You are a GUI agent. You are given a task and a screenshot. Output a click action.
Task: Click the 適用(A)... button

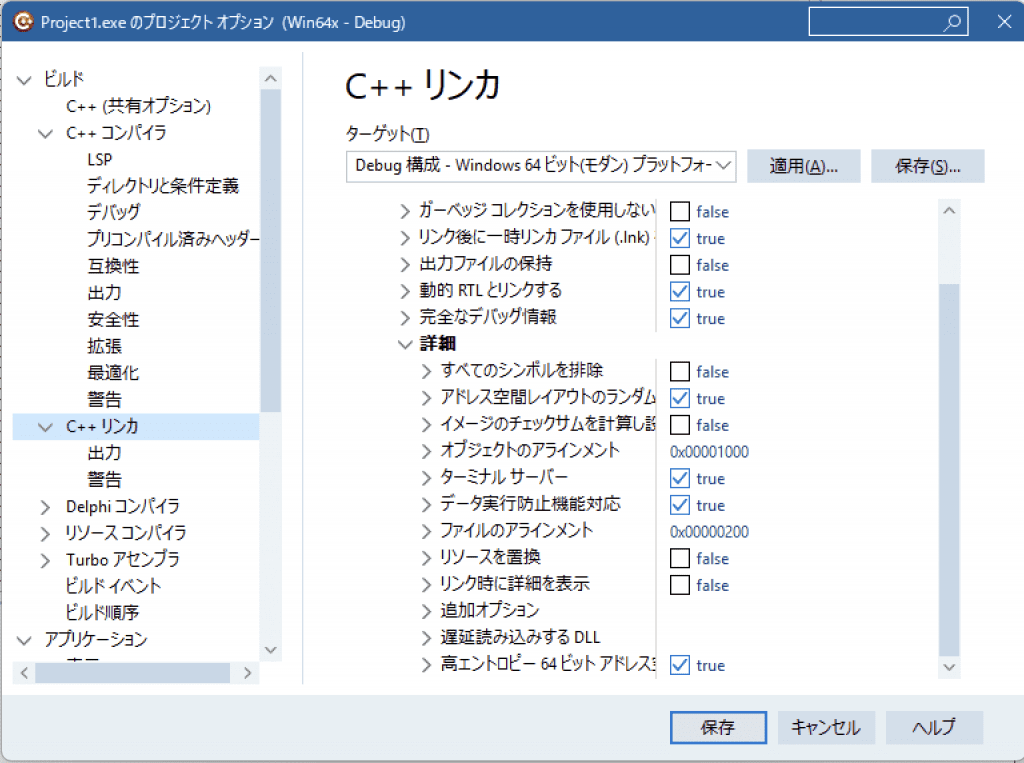[804, 166]
